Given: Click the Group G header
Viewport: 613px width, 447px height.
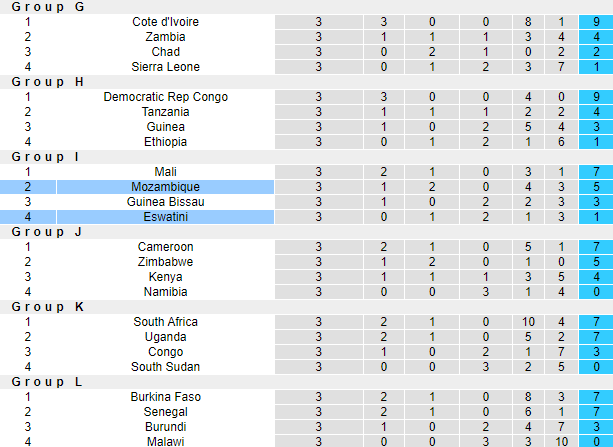Looking at the screenshot, I should [x=48, y=7].
